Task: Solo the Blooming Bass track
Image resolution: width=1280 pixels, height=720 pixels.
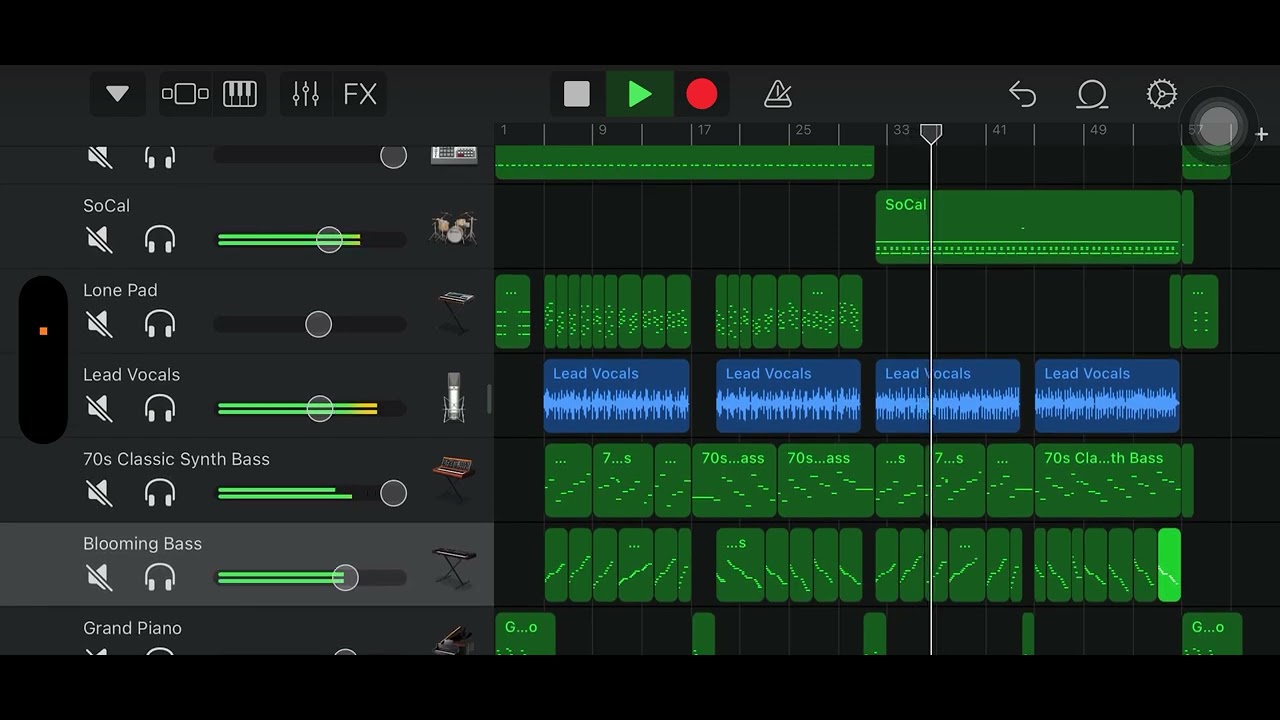Action: click(160, 577)
